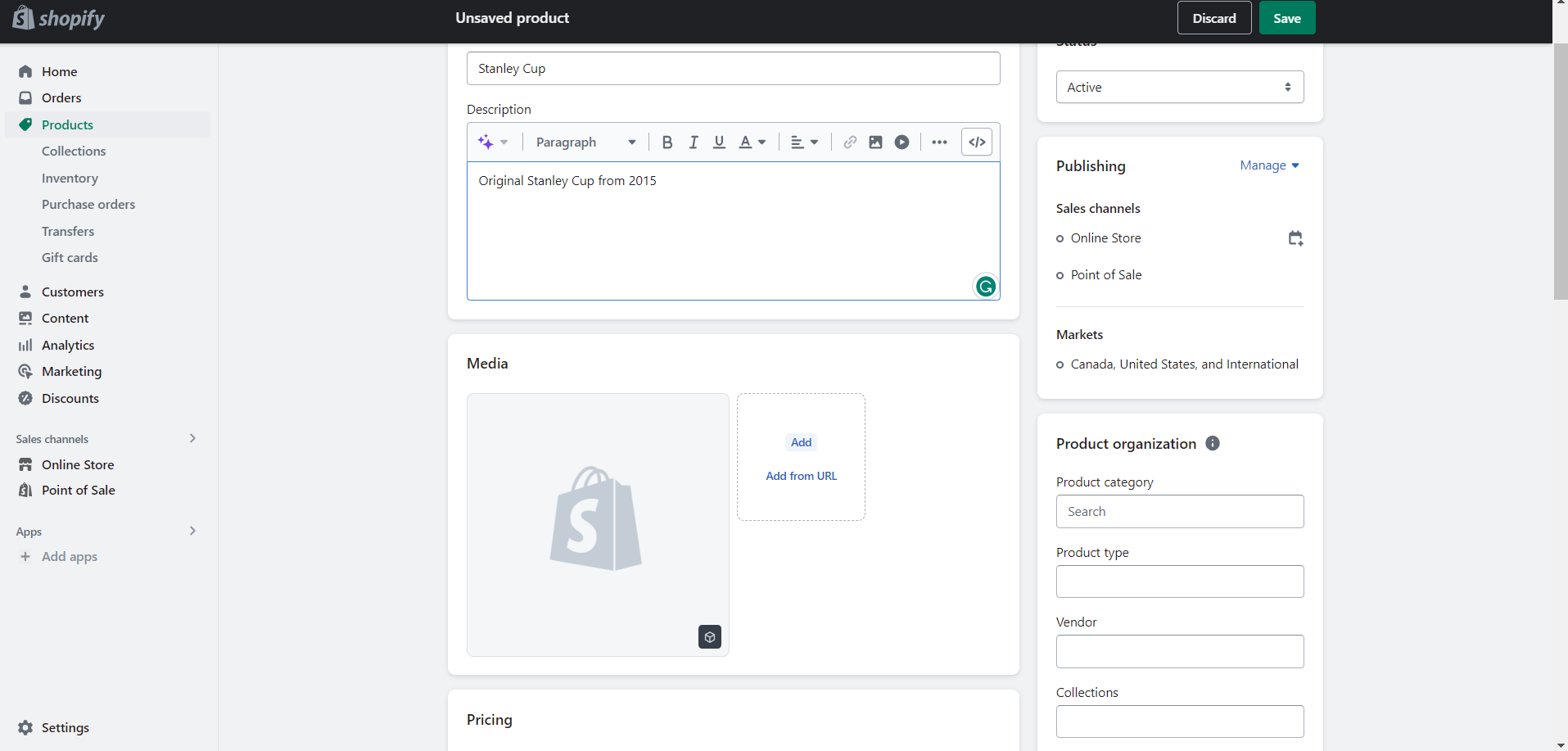Switch description editor to HTML view
Viewport: 1568px width, 751px height.
click(977, 142)
